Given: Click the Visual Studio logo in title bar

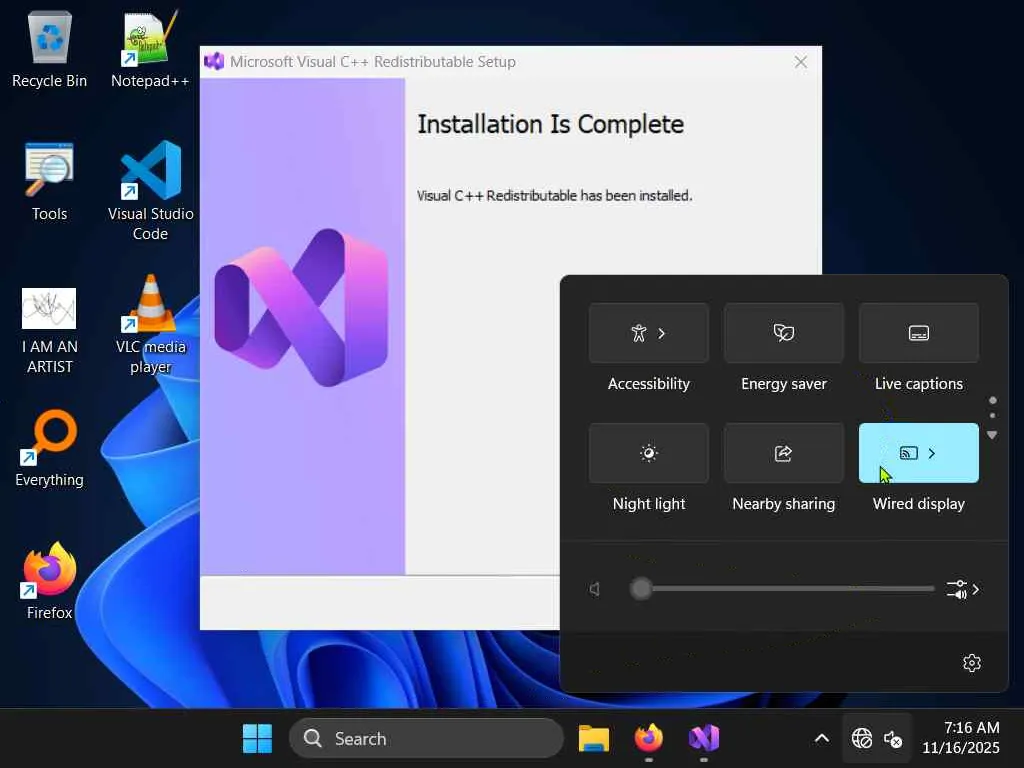Looking at the screenshot, I should tap(214, 61).
